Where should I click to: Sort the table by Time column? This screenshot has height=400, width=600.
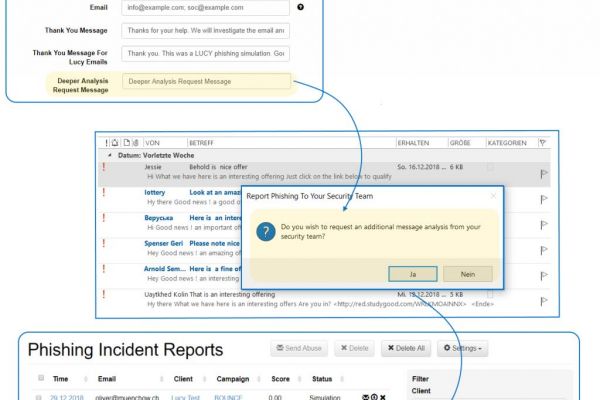tap(61, 379)
